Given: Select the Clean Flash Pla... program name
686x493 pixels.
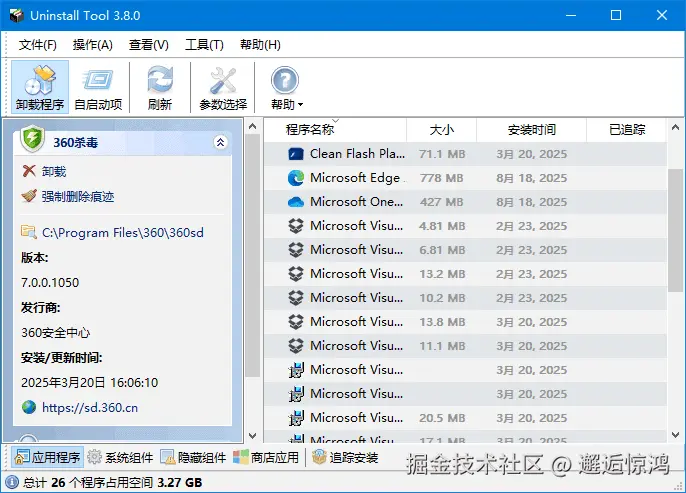Looking at the screenshot, I should 357,154.
